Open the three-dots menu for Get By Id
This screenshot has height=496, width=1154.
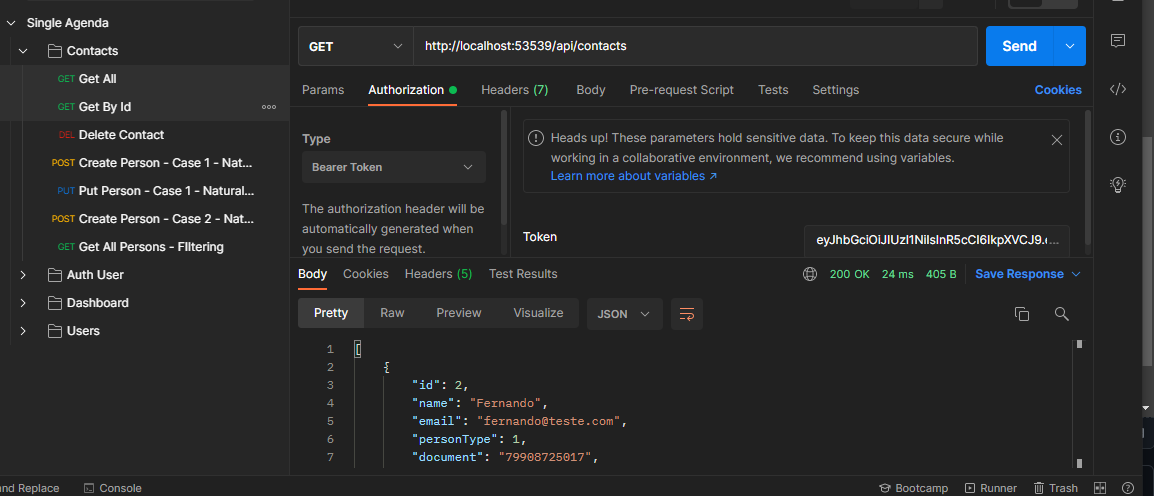coord(269,107)
